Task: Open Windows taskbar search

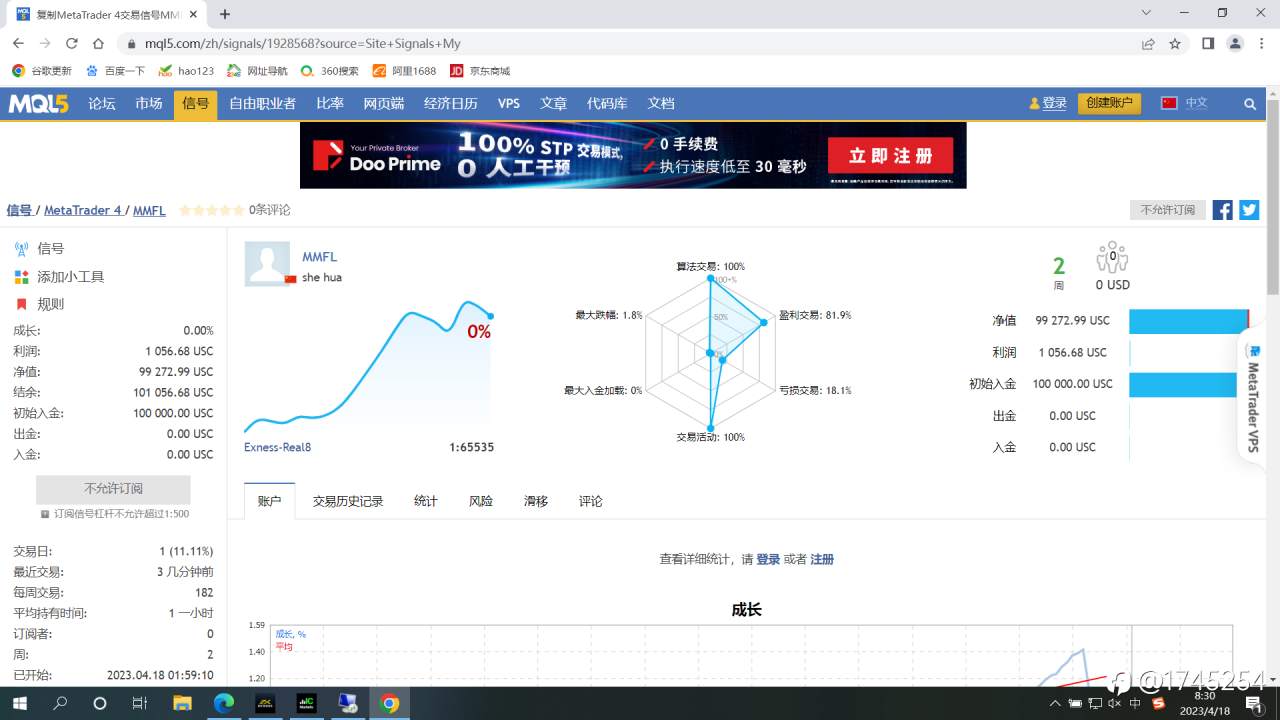Action: click(60, 703)
